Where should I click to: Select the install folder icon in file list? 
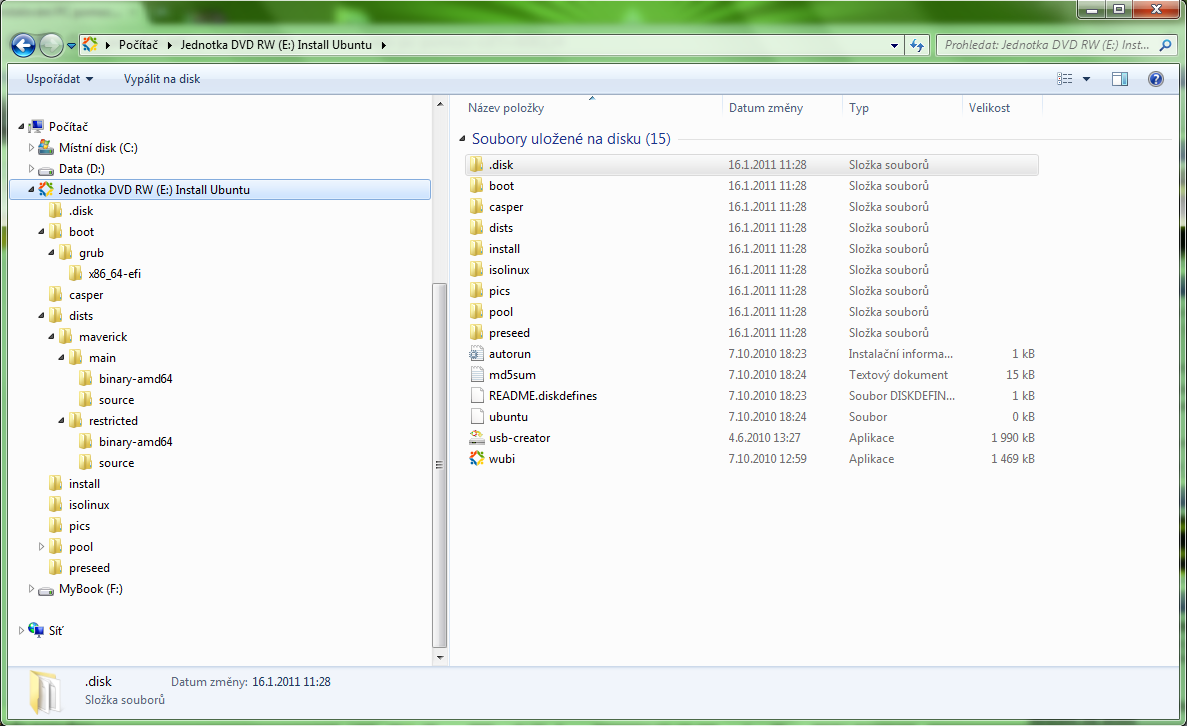pos(476,248)
